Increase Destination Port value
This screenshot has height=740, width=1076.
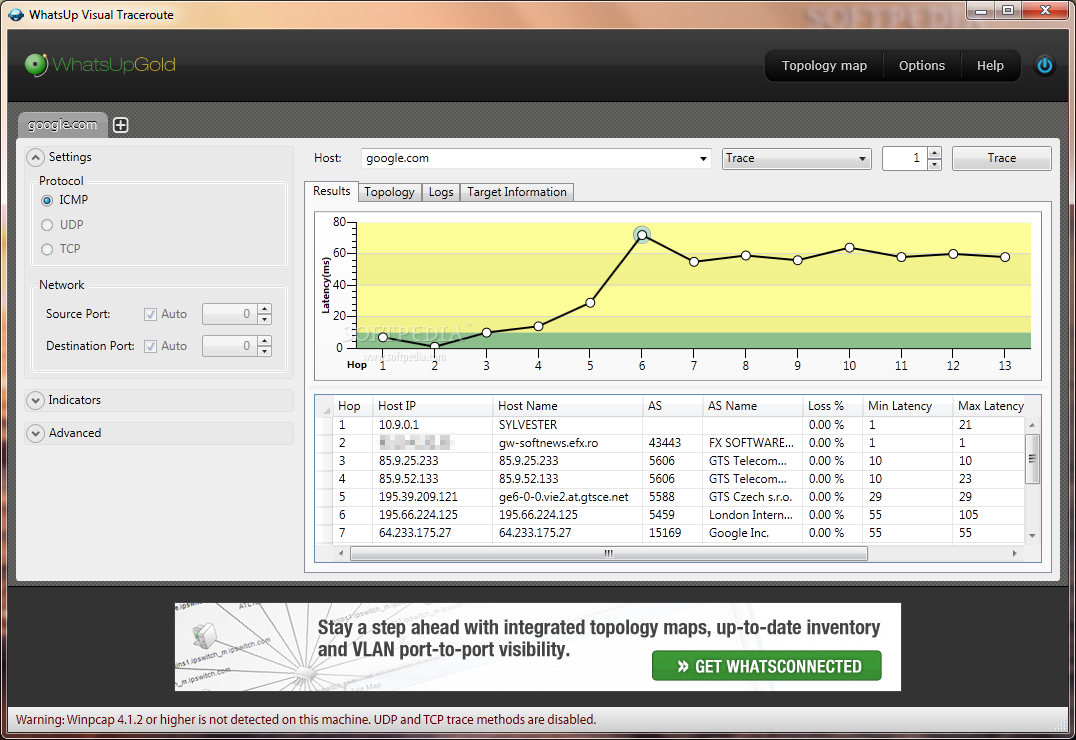point(264,340)
